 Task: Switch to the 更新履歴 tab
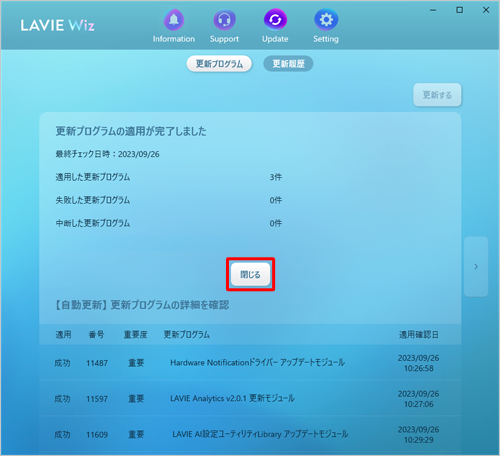pos(288,64)
